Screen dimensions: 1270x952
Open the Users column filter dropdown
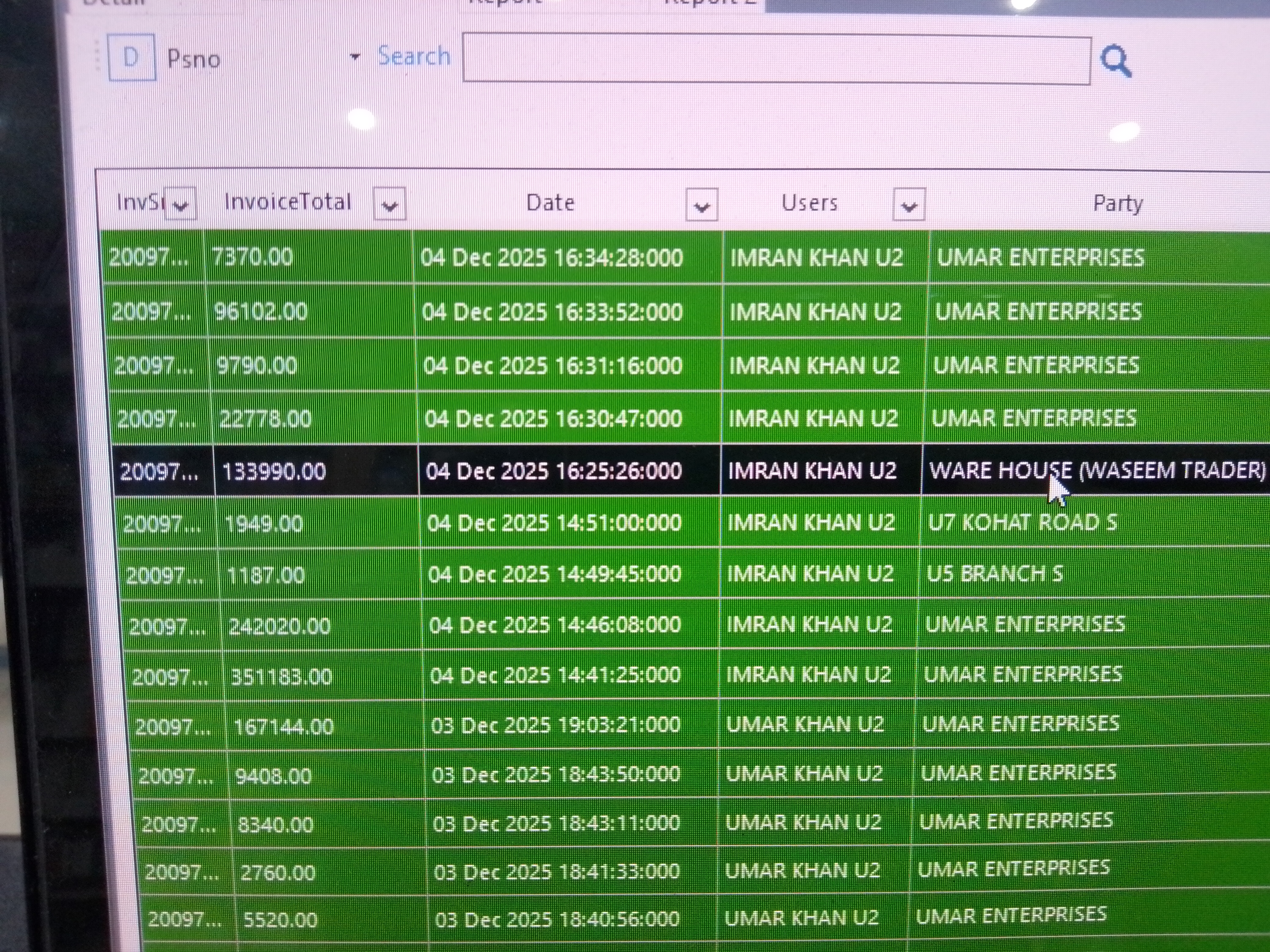(x=908, y=205)
